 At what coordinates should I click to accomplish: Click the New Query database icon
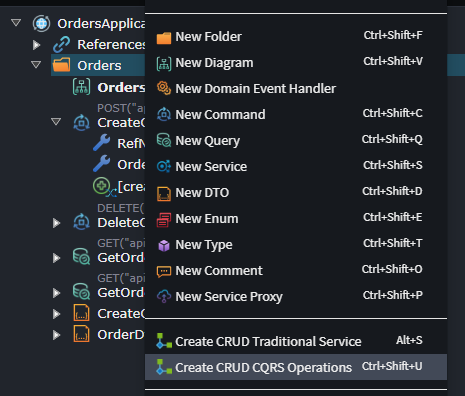click(x=164, y=140)
